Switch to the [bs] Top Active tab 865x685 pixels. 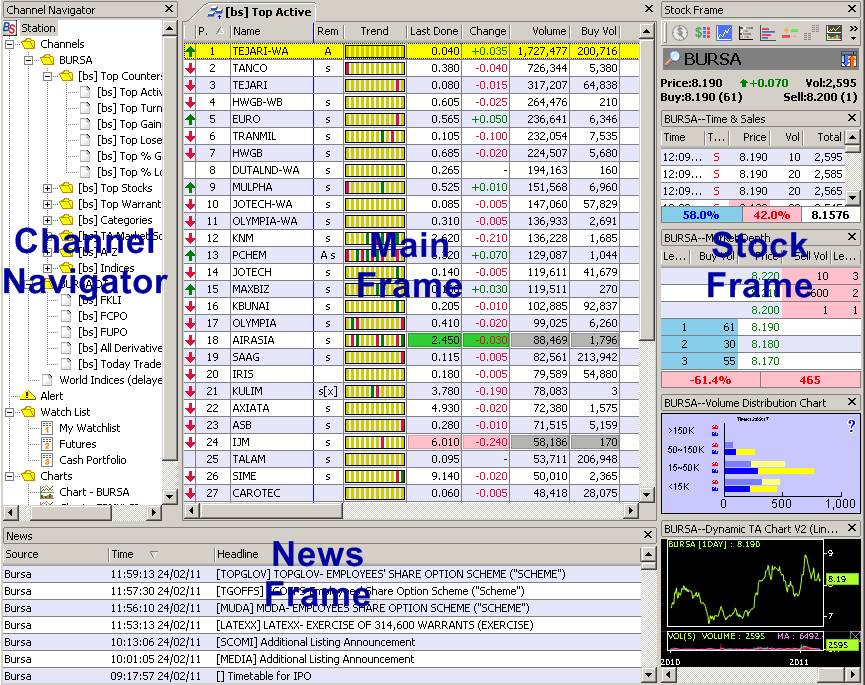260,12
